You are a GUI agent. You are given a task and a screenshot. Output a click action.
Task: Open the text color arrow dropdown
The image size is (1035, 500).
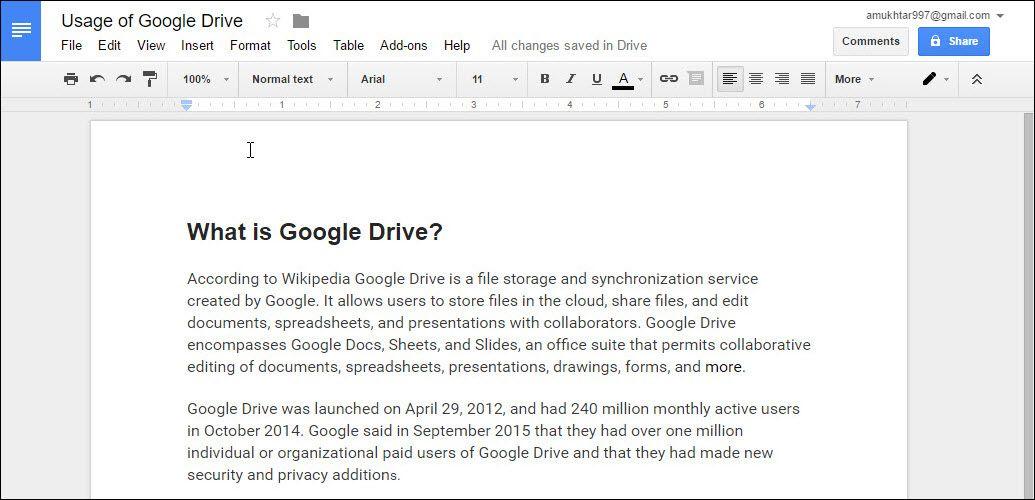[x=640, y=79]
